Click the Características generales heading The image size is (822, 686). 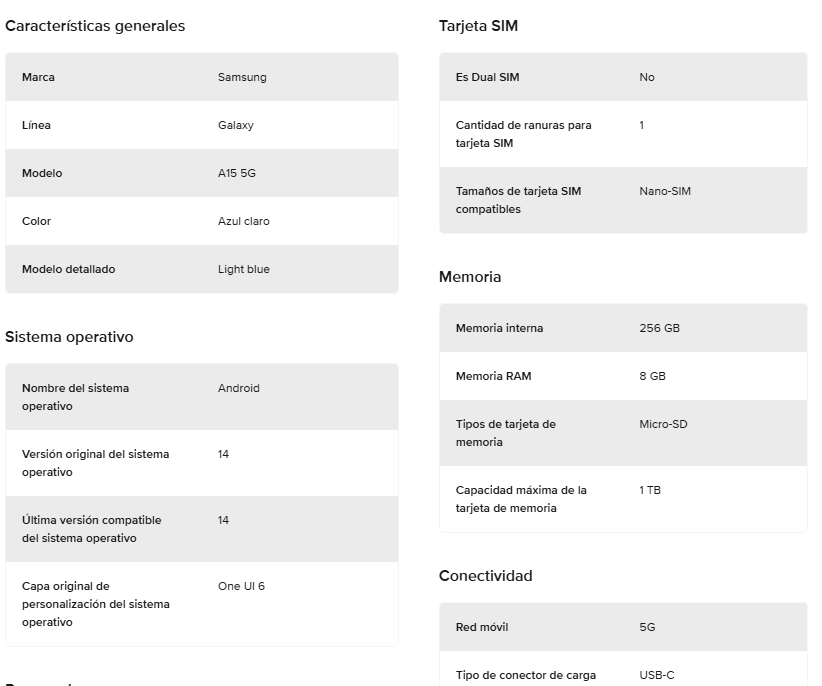(95, 26)
